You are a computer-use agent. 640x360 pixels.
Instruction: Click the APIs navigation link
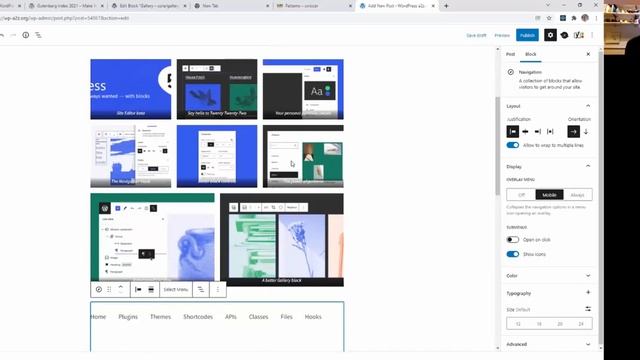[x=231, y=317]
